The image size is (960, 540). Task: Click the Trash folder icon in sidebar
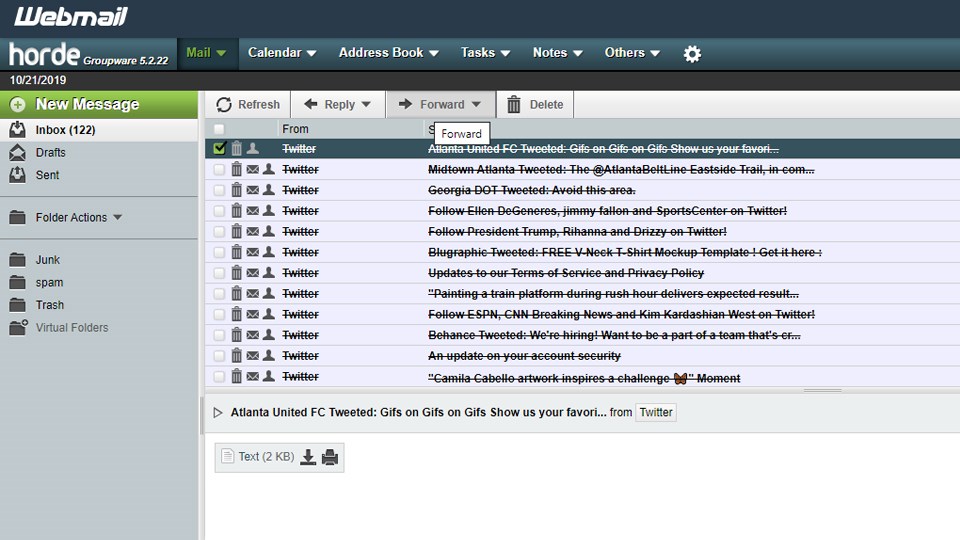coord(17,305)
